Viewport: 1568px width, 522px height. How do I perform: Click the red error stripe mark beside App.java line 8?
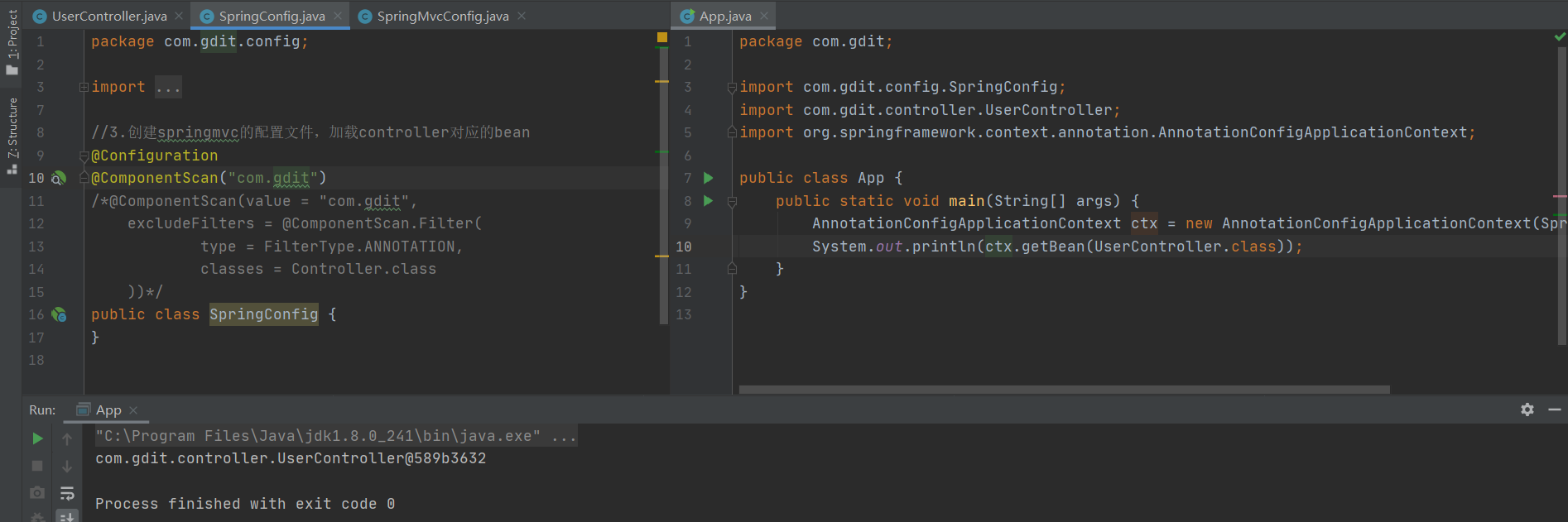(1561, 196)
